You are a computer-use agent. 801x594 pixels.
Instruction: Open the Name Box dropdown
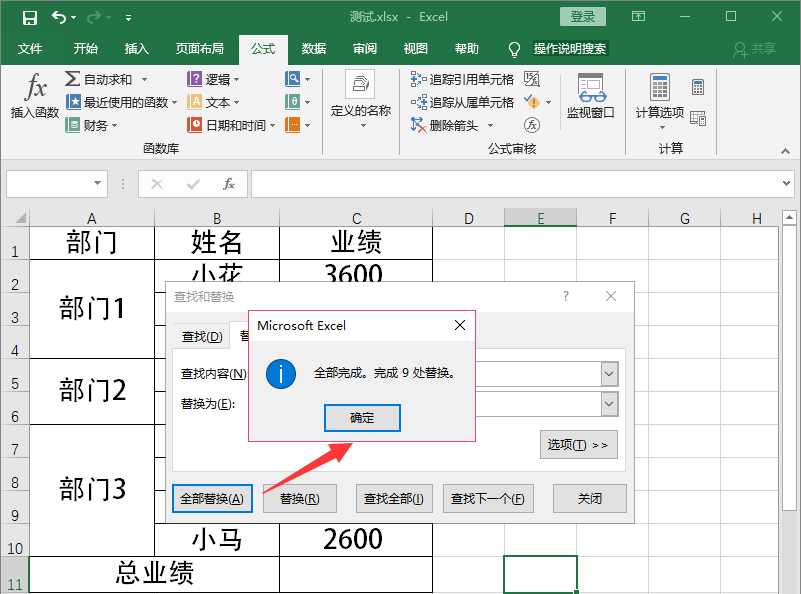click(97, 183)
